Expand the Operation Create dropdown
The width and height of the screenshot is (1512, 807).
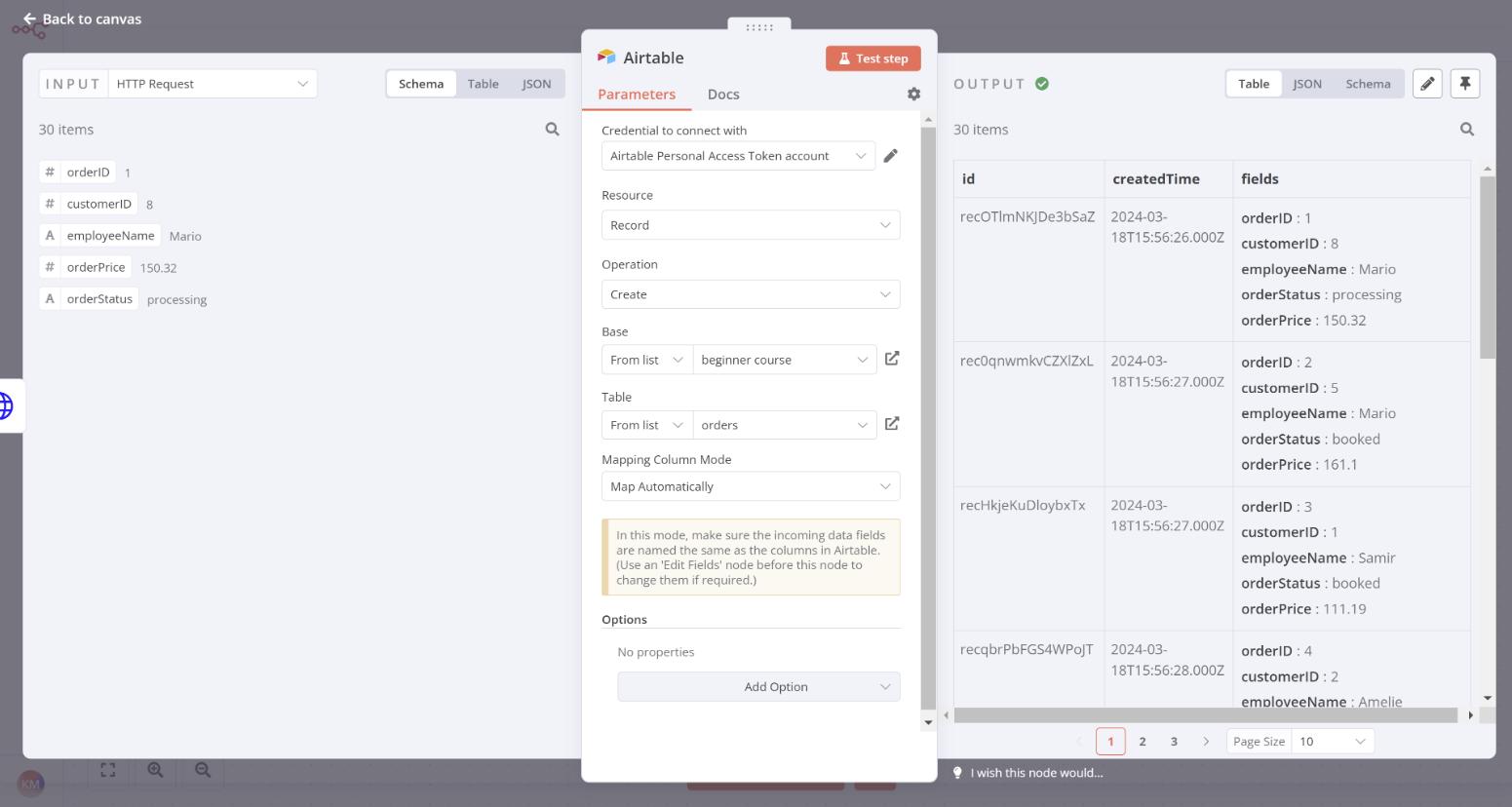coord(751,294)
